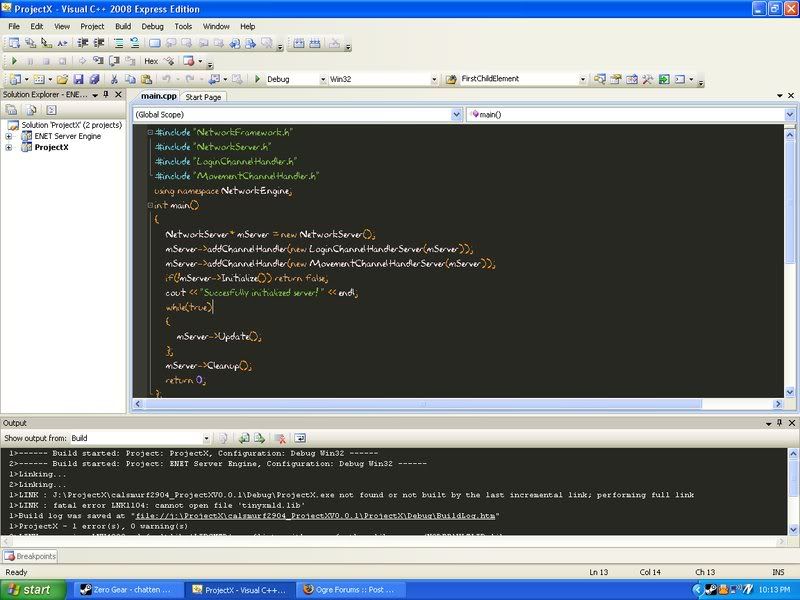
Task: Open the Debug menu
Action: (152, 27)
